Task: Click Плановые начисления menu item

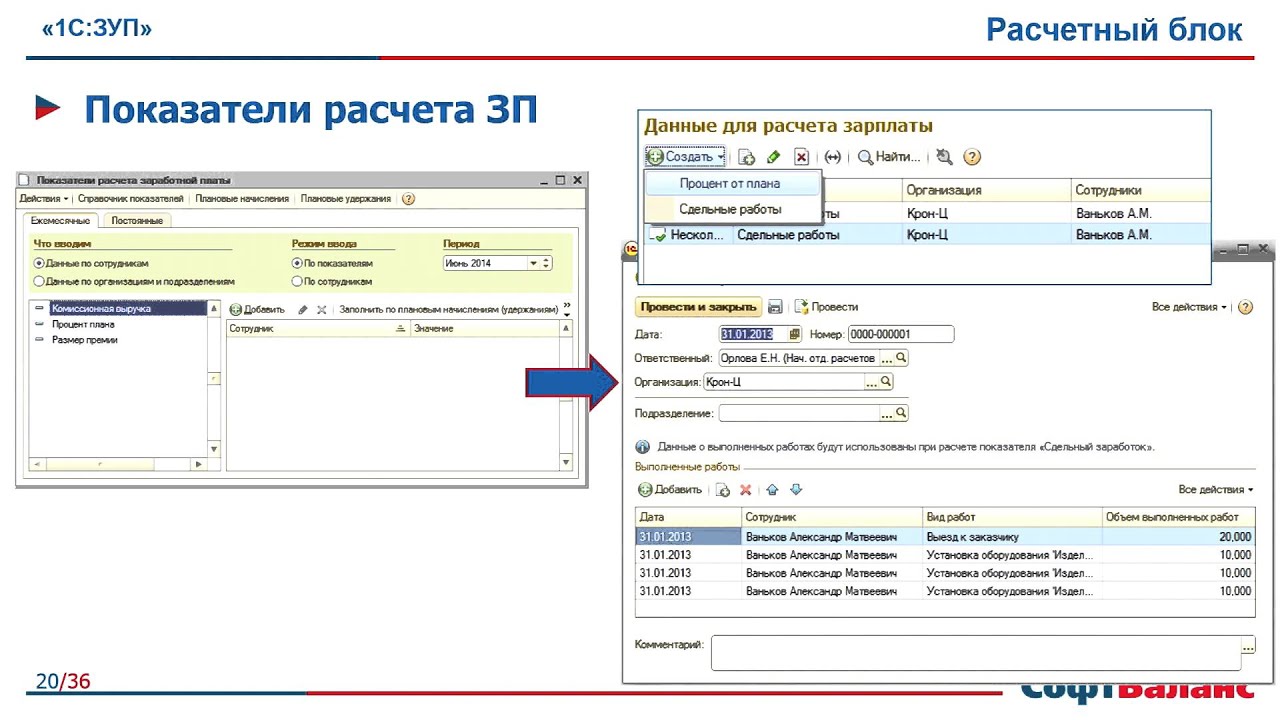Action: coord(242,199)
